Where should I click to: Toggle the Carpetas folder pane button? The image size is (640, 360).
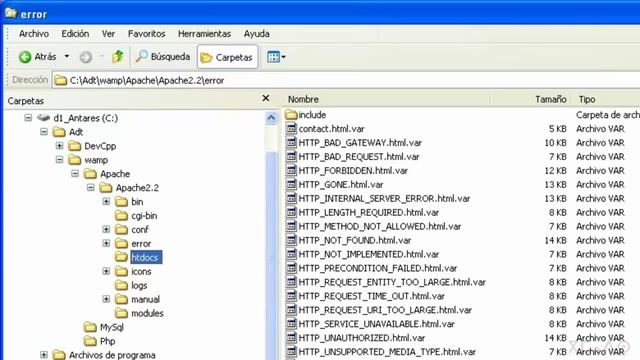(227, 57)
